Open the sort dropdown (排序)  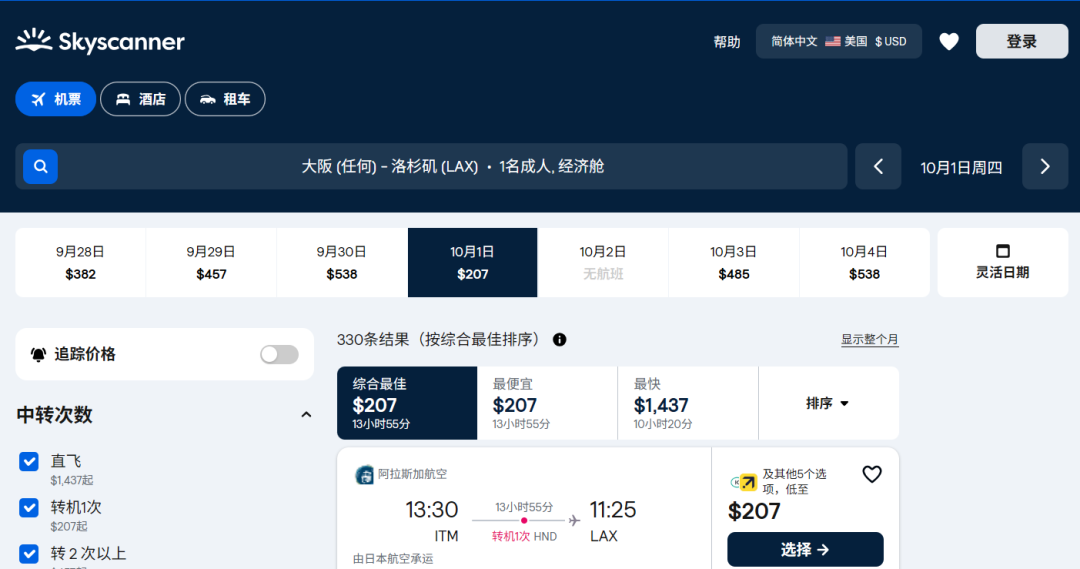828,403
